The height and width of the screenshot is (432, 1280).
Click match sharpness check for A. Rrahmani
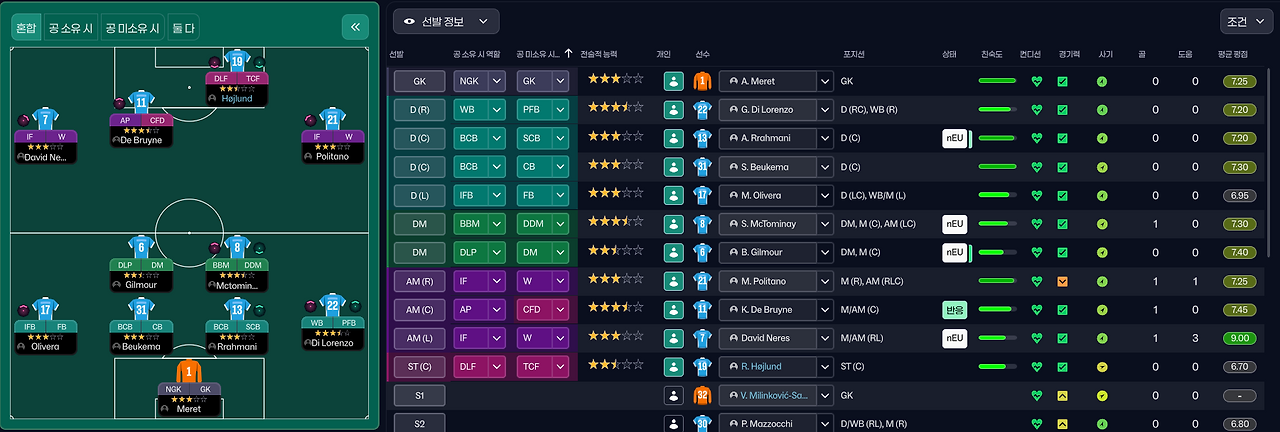click(x=1063, y=139)
